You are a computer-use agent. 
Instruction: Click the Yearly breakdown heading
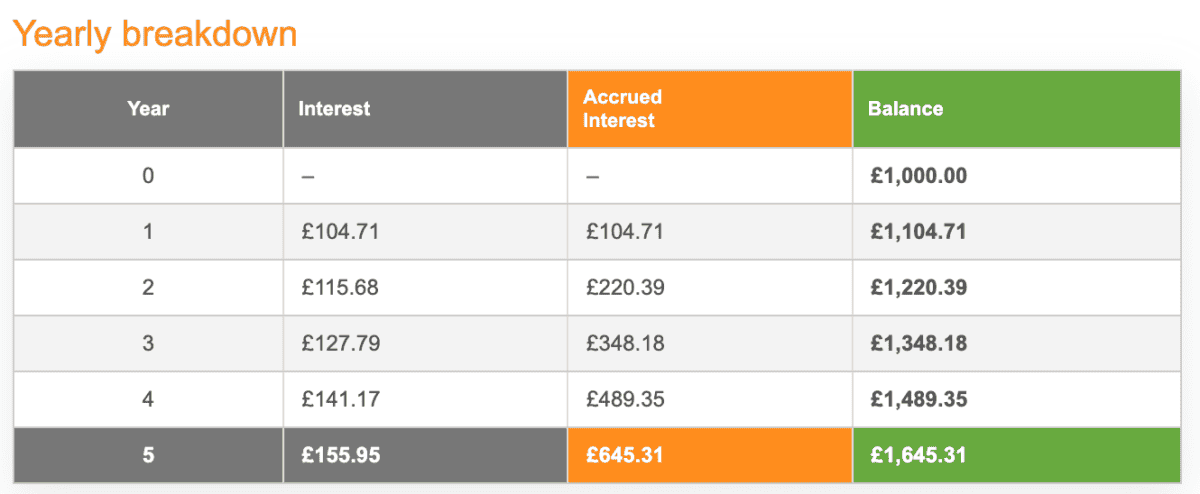pyautogui.click(x=155, y=34)
